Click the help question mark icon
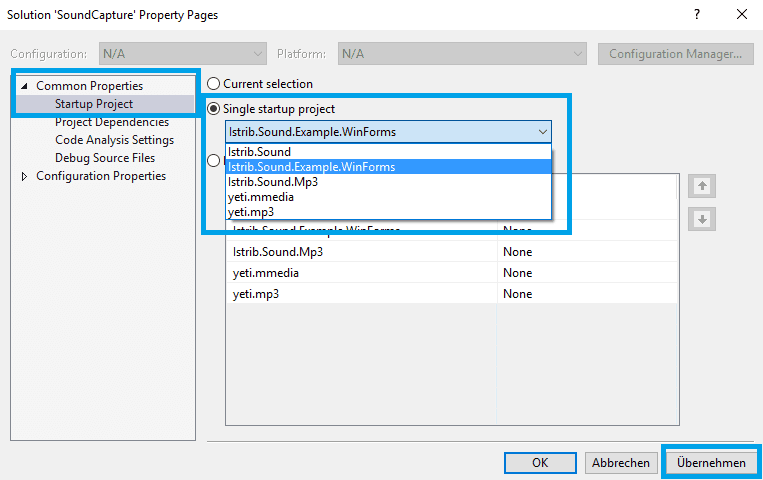This screenshot has width=763, height=480. (x=696, y=14)
